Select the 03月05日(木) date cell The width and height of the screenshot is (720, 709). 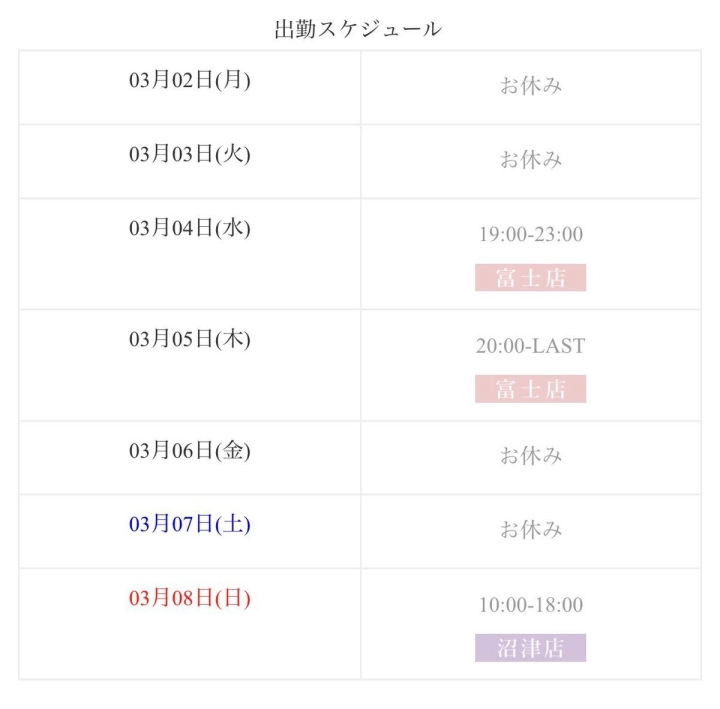(x=190, y=339)
